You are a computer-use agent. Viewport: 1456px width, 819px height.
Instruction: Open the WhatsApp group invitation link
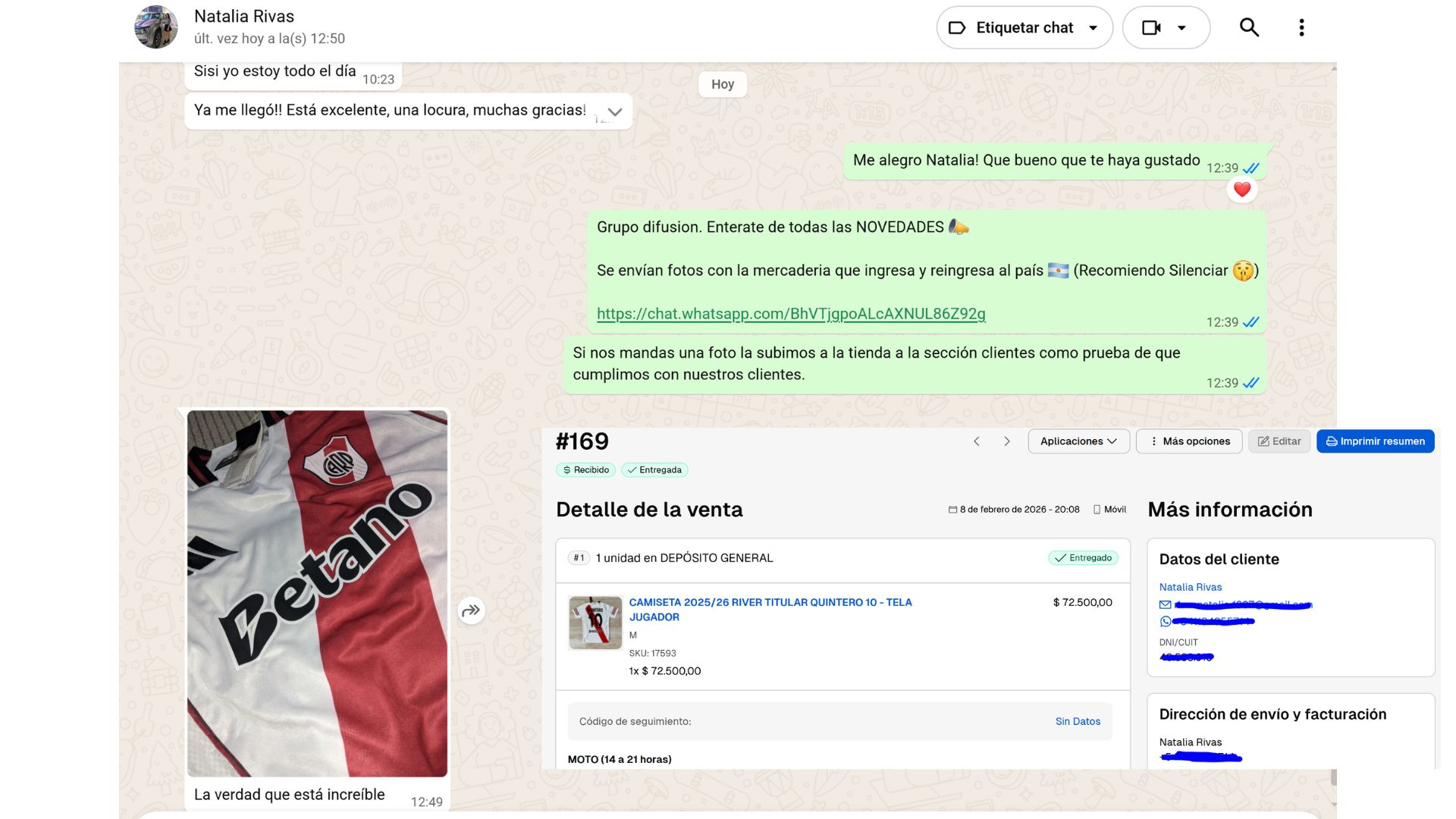(791, 314)
